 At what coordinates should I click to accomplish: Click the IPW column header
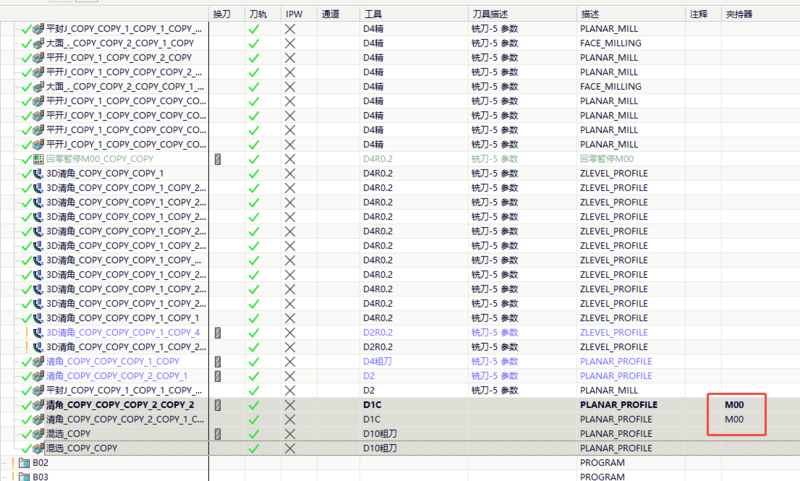[294, 14]
